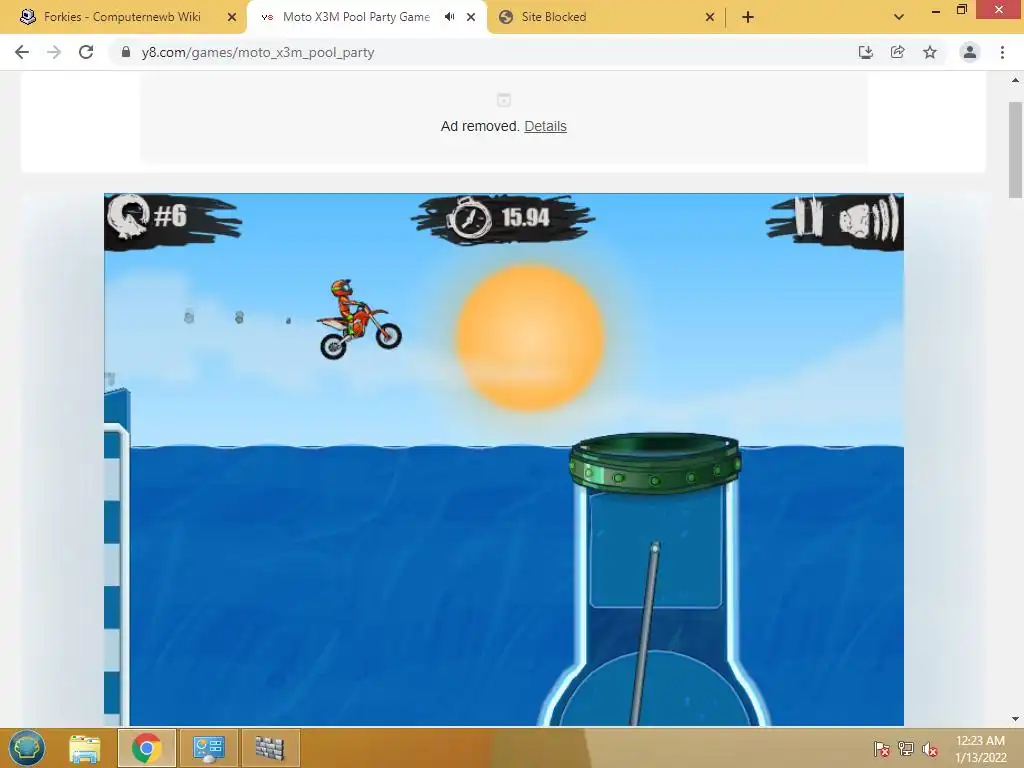
Task: Open the Chrome profile menu
Action: [x=970, y=52]
